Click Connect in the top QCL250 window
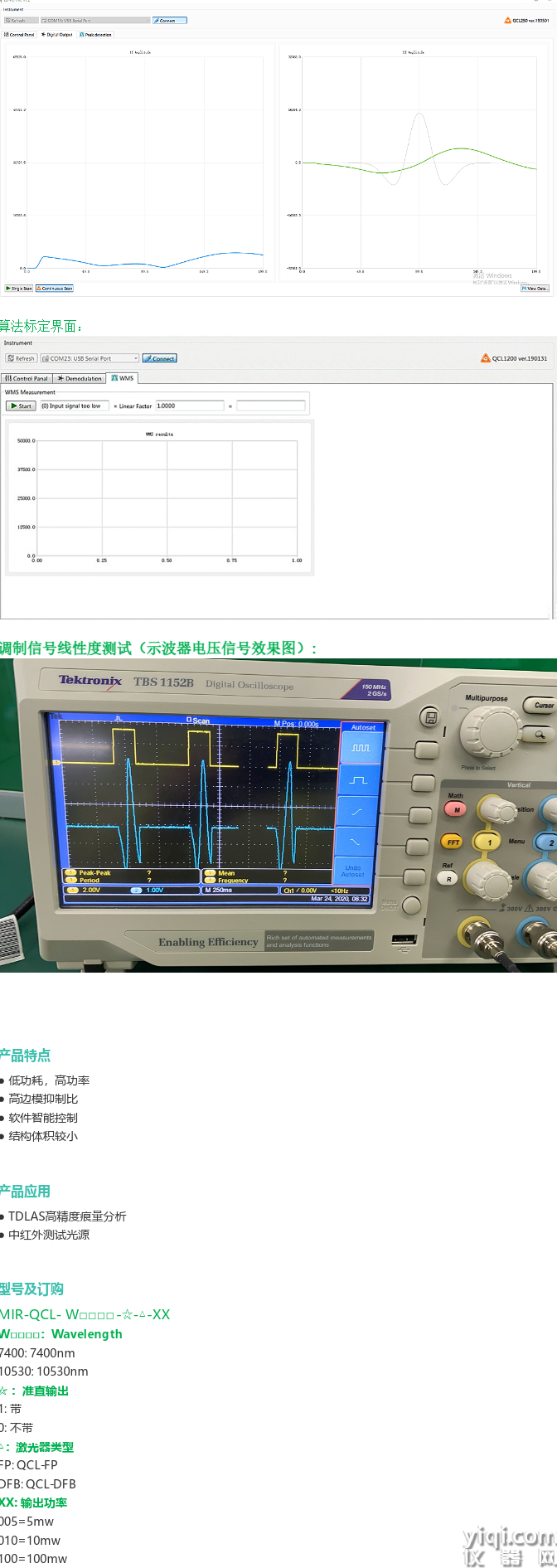 [170, 20]
